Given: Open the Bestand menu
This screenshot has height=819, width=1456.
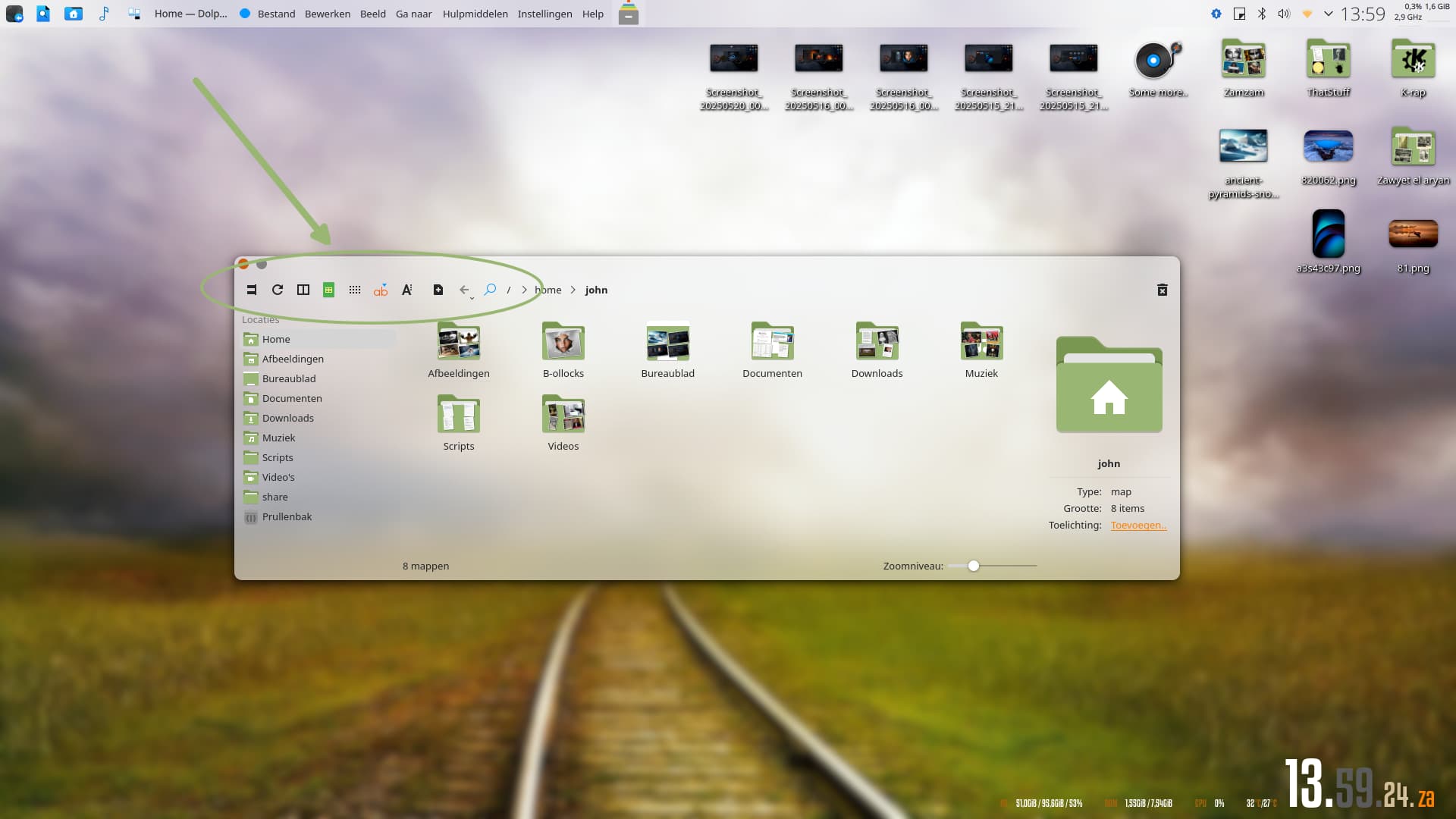Looking at the screenshot, I should click(x=277, y=14).
